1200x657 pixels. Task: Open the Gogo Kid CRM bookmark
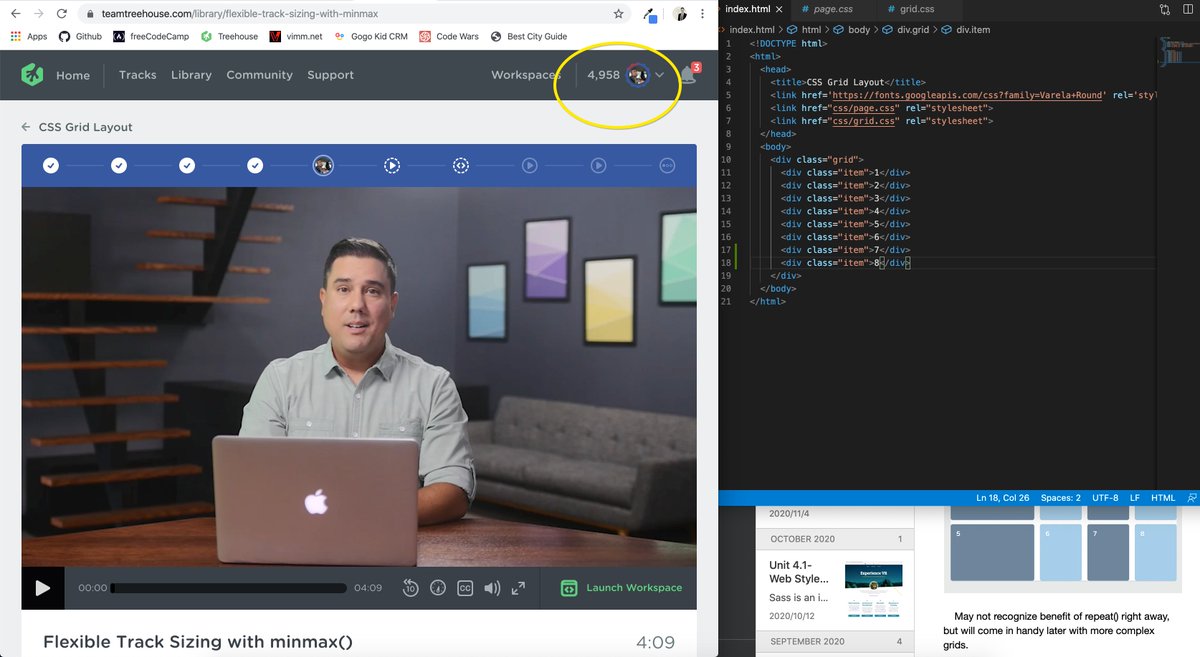click(x=371, y=36)
